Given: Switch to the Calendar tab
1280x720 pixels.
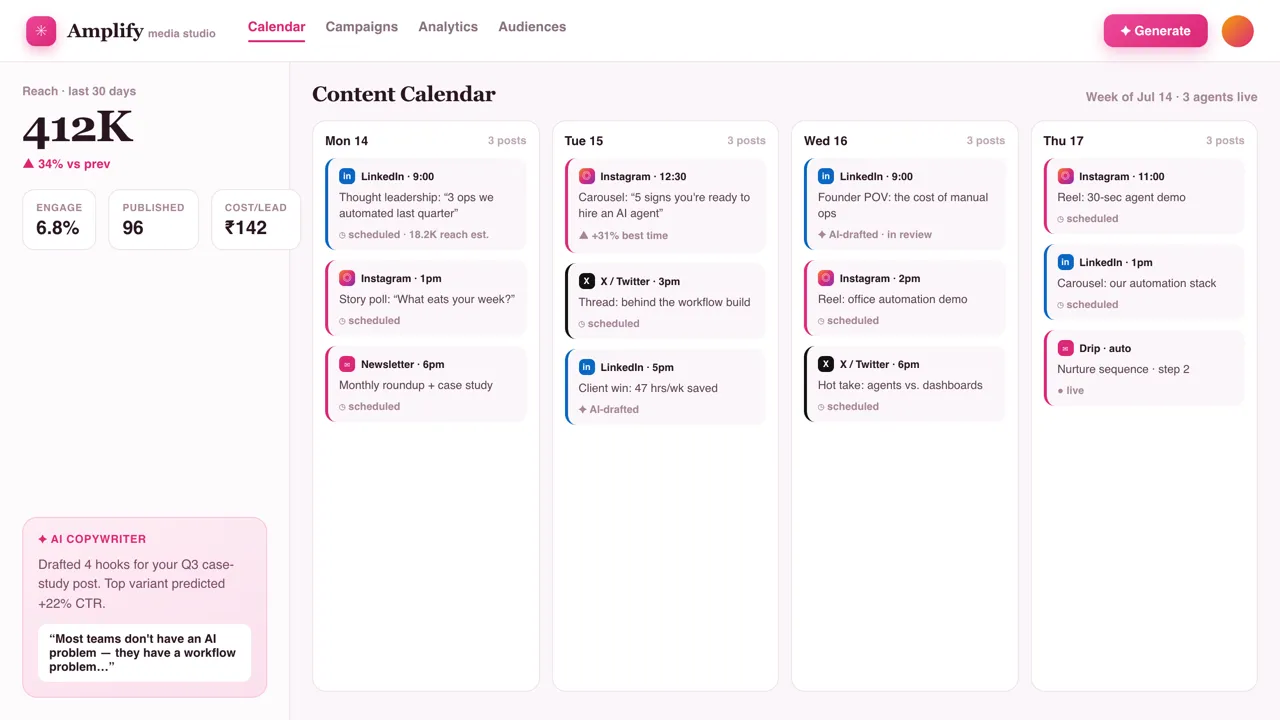Looking at the screenshot, I should [x=276, y=27].
